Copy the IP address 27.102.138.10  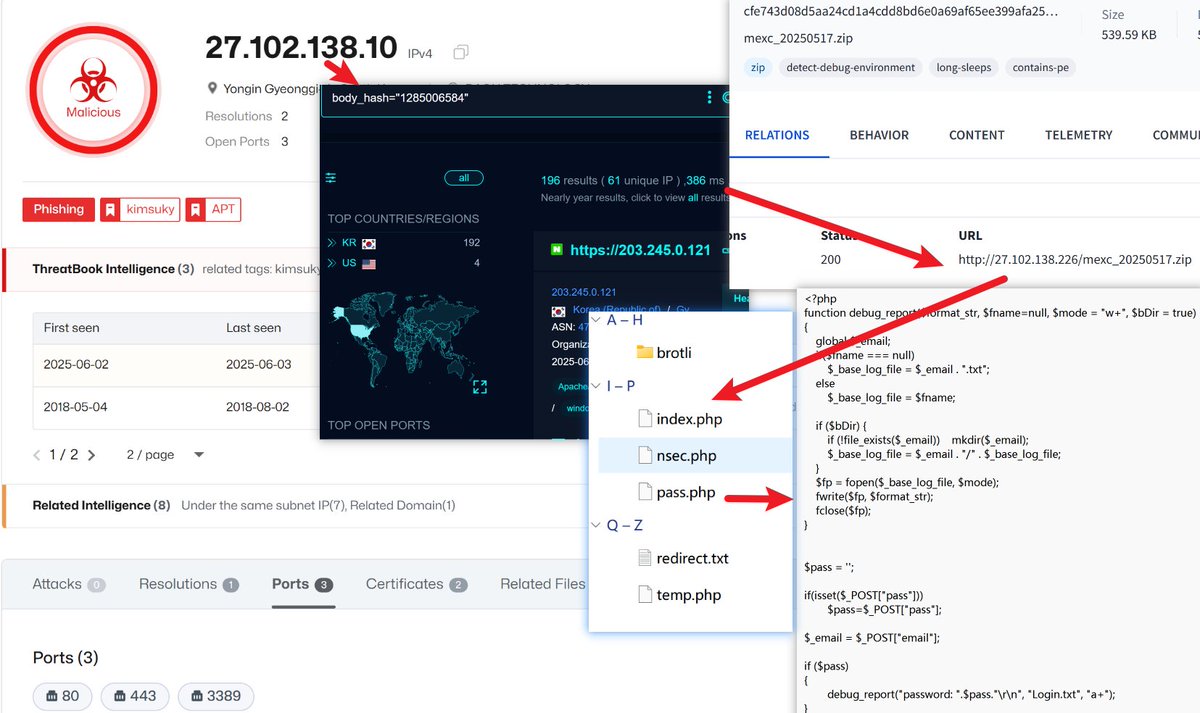[461, 52]
